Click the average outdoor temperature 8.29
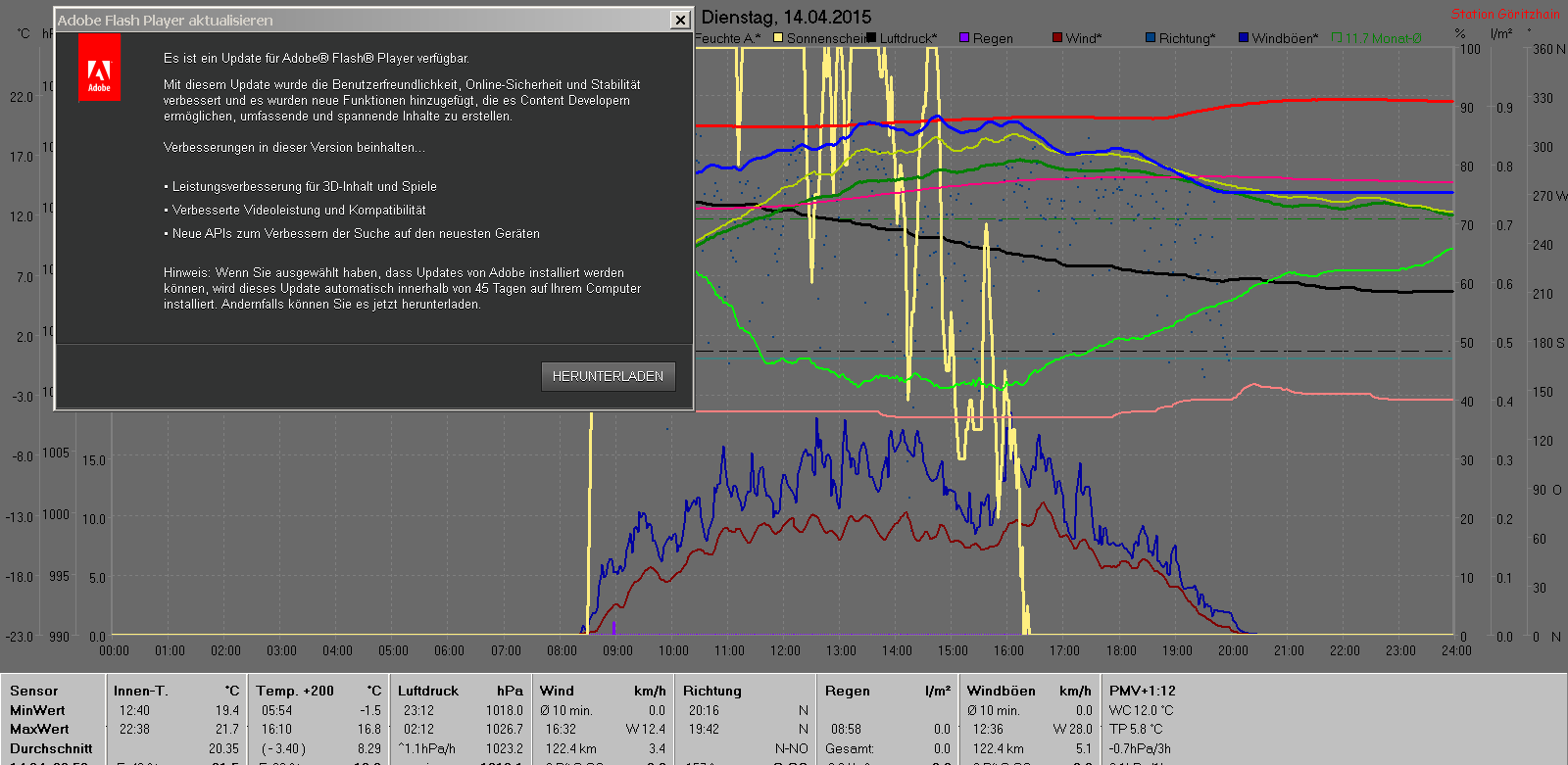 pyautogui.click(x=369, y=748)
